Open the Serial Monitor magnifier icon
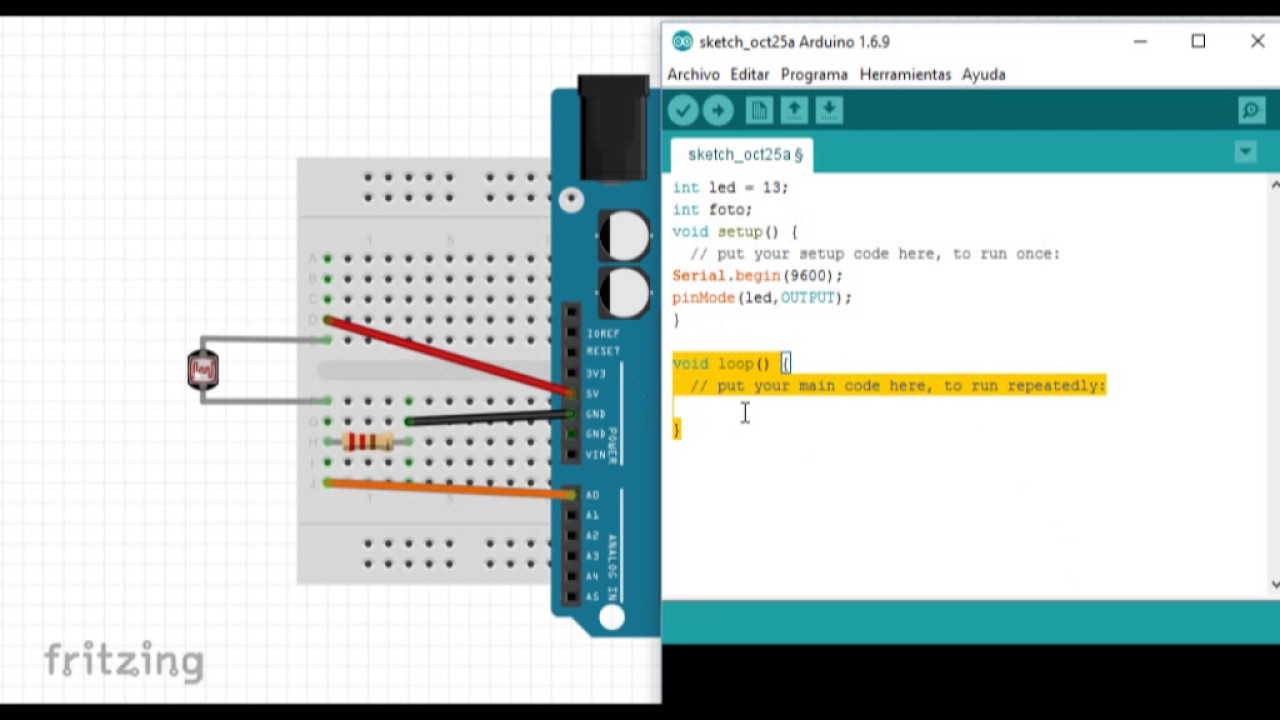The height and width of the screenshot is (720, 1280). (1252, 110)
